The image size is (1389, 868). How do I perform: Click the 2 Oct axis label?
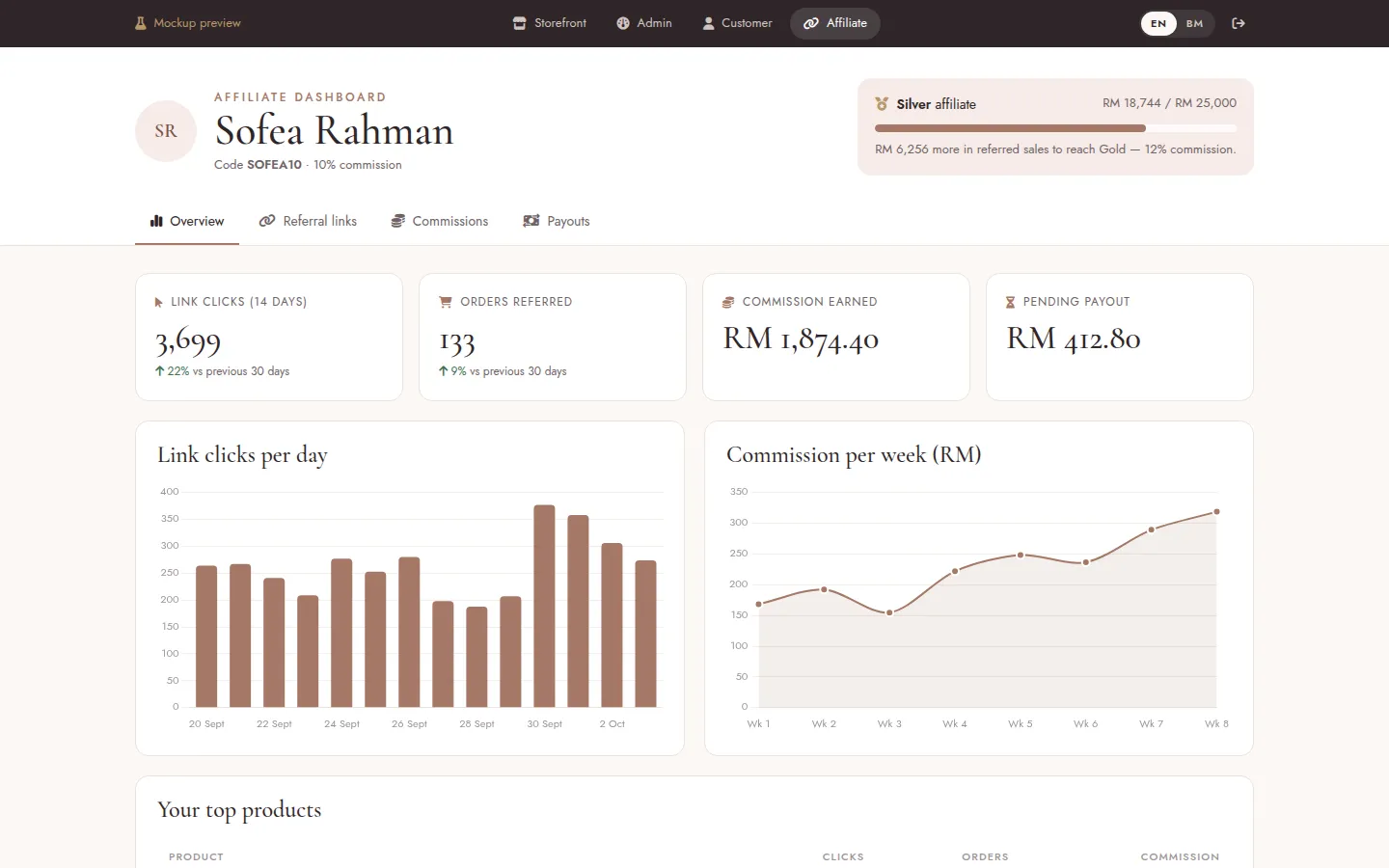[613, 724]
